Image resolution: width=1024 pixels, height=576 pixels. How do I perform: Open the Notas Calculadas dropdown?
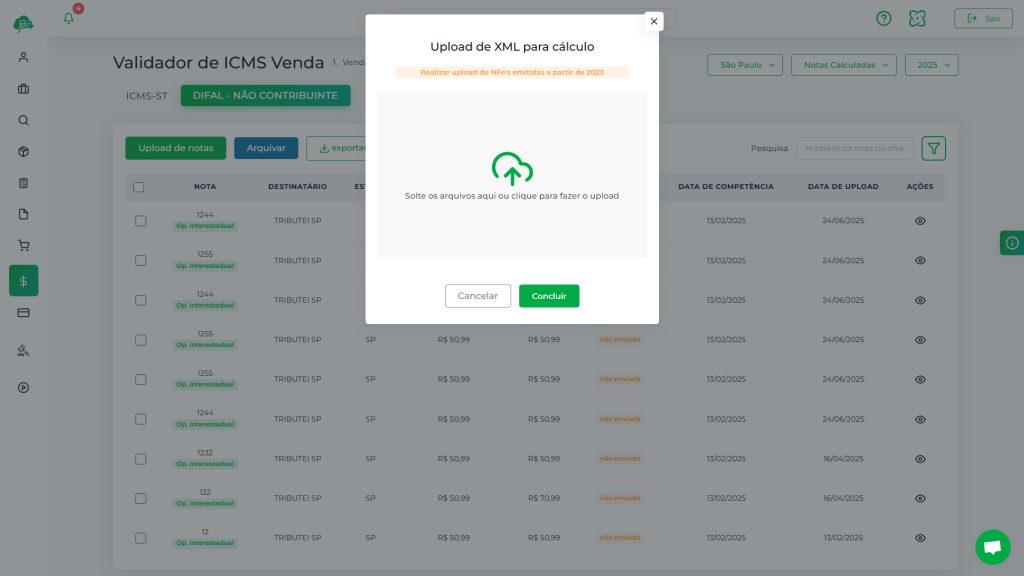845,65
